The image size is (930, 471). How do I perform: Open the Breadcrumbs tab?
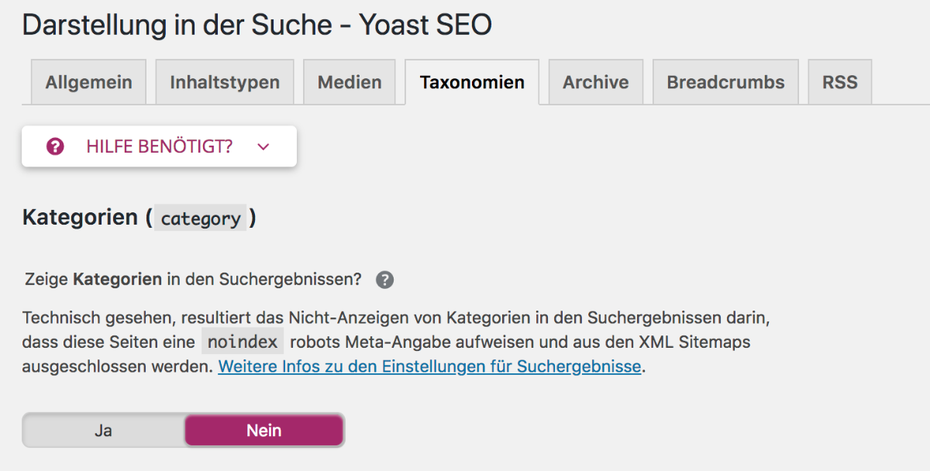pyautogui.click(x=725, y=82)
